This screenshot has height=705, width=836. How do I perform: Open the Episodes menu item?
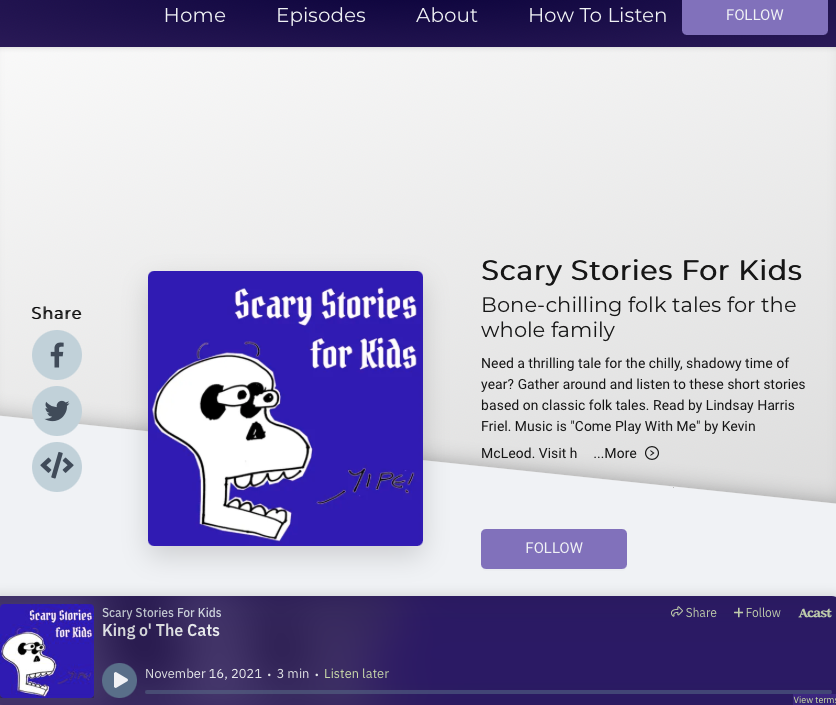321,16
